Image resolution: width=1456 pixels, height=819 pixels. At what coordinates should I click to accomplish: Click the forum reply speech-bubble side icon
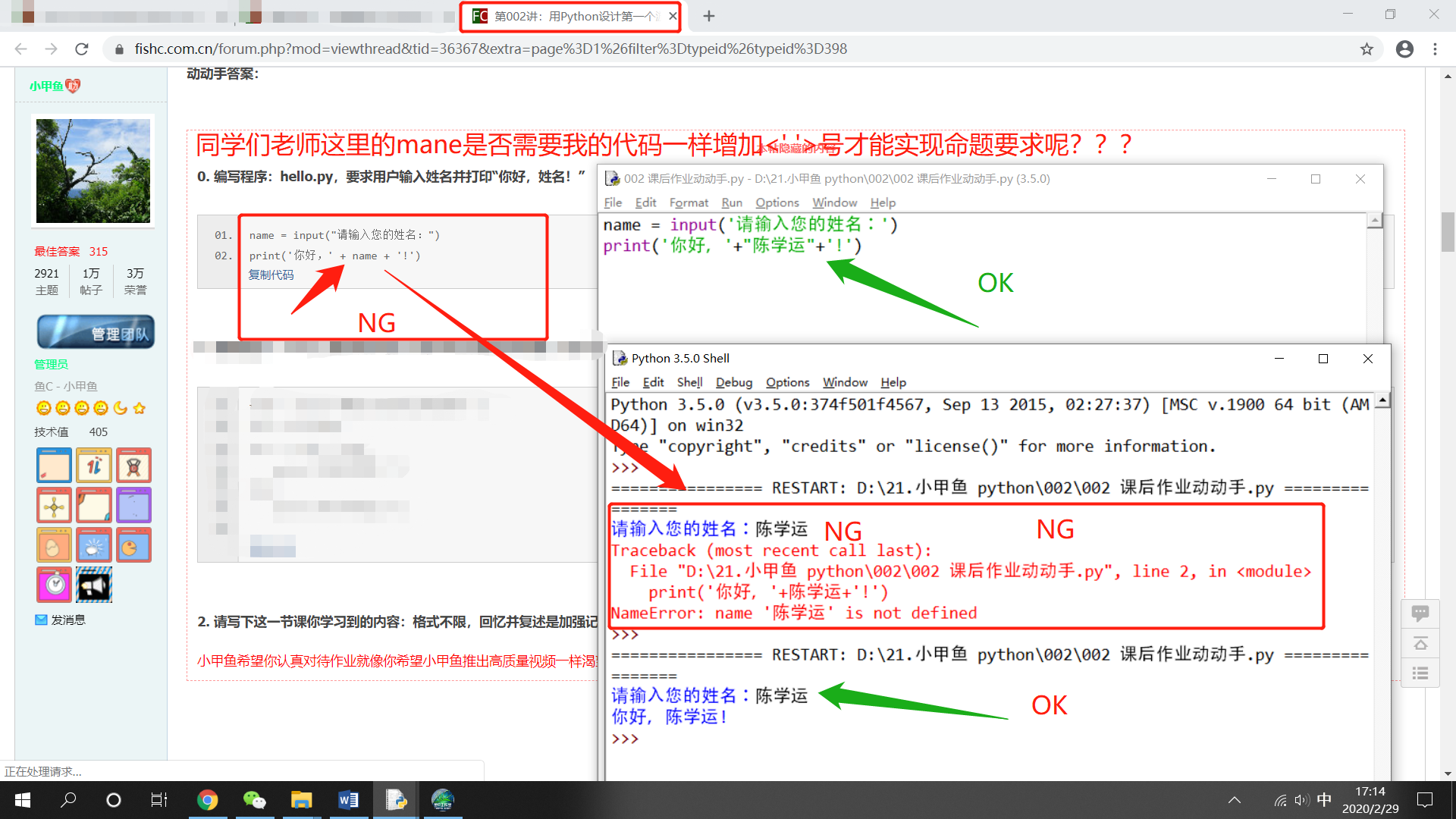[x=1420, y=613]
